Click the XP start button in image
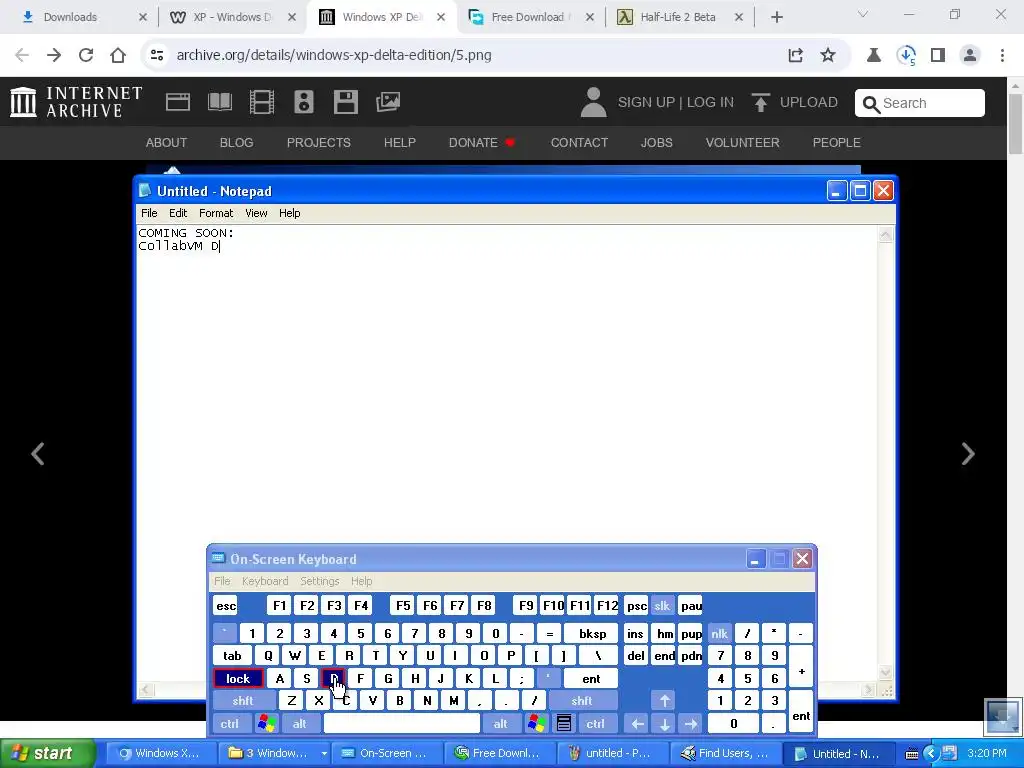Viewport: 1024px width, 768px height. (x=47, y=753)
